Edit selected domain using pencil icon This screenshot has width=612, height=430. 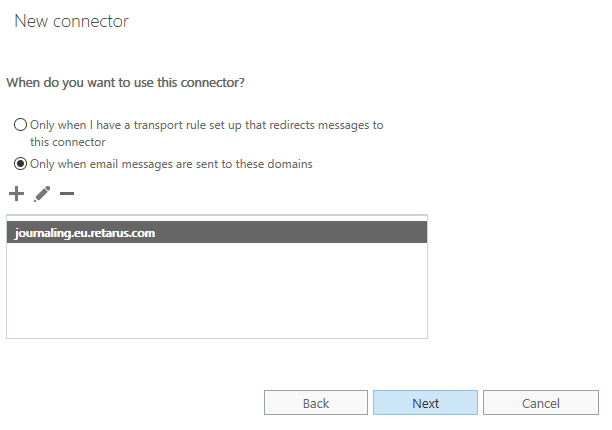pos(42,193)
